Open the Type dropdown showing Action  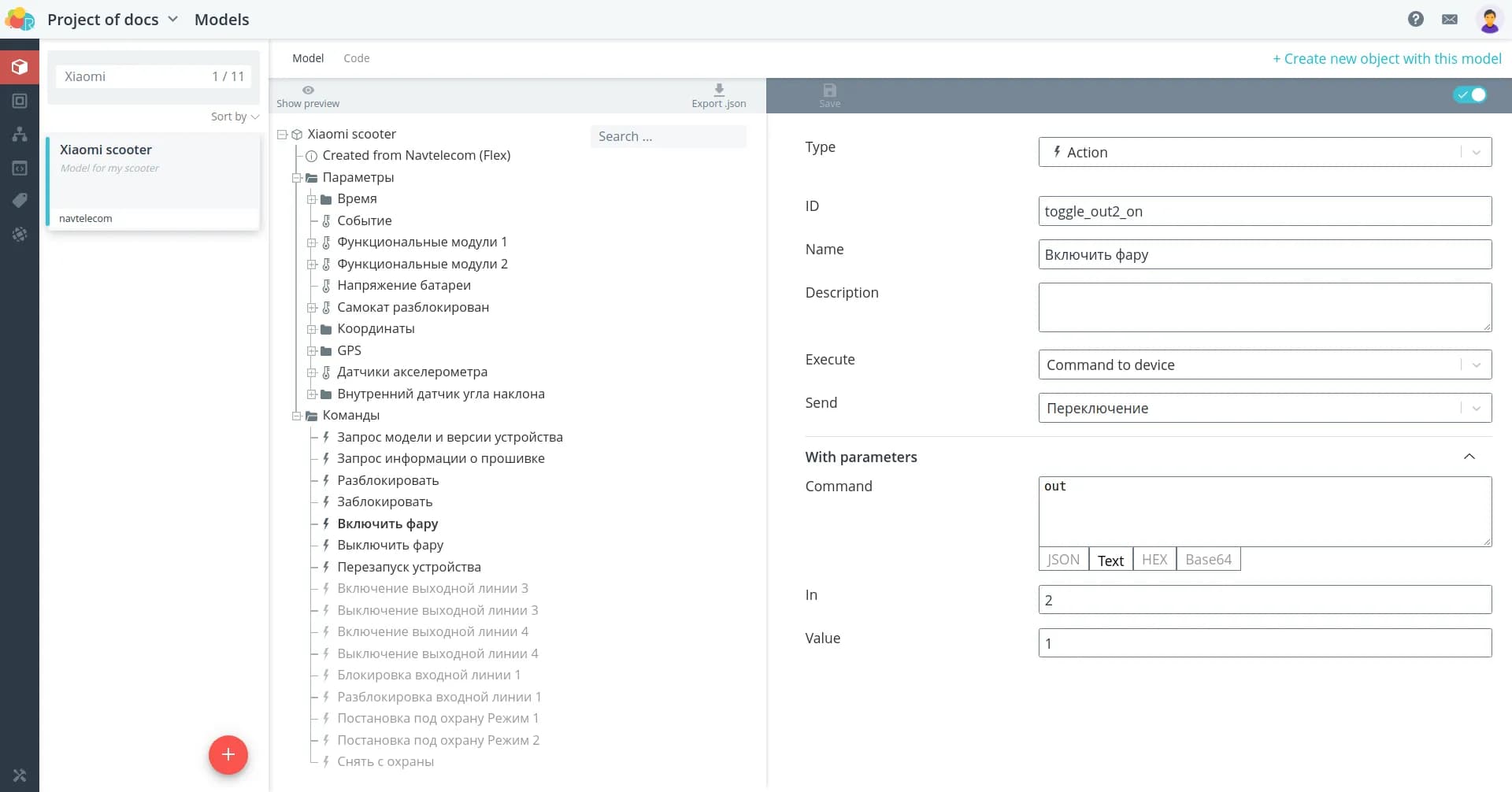[1264, 152]
